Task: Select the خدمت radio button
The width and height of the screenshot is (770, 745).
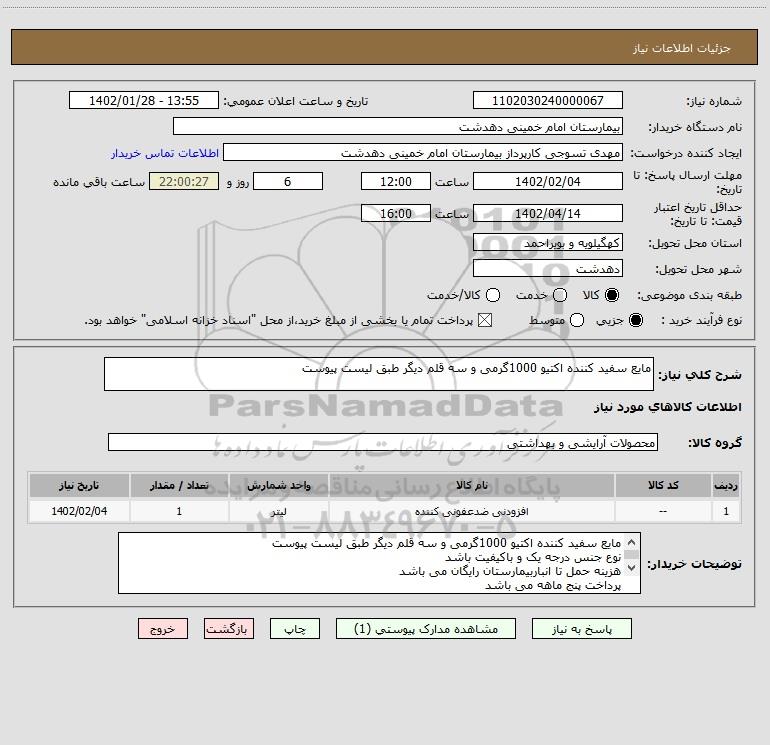Action: tap(560, 295)
